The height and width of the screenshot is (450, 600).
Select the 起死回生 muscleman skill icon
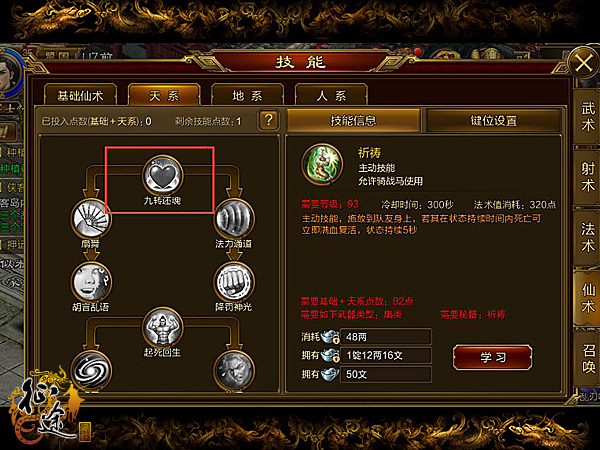pos(163,328)
